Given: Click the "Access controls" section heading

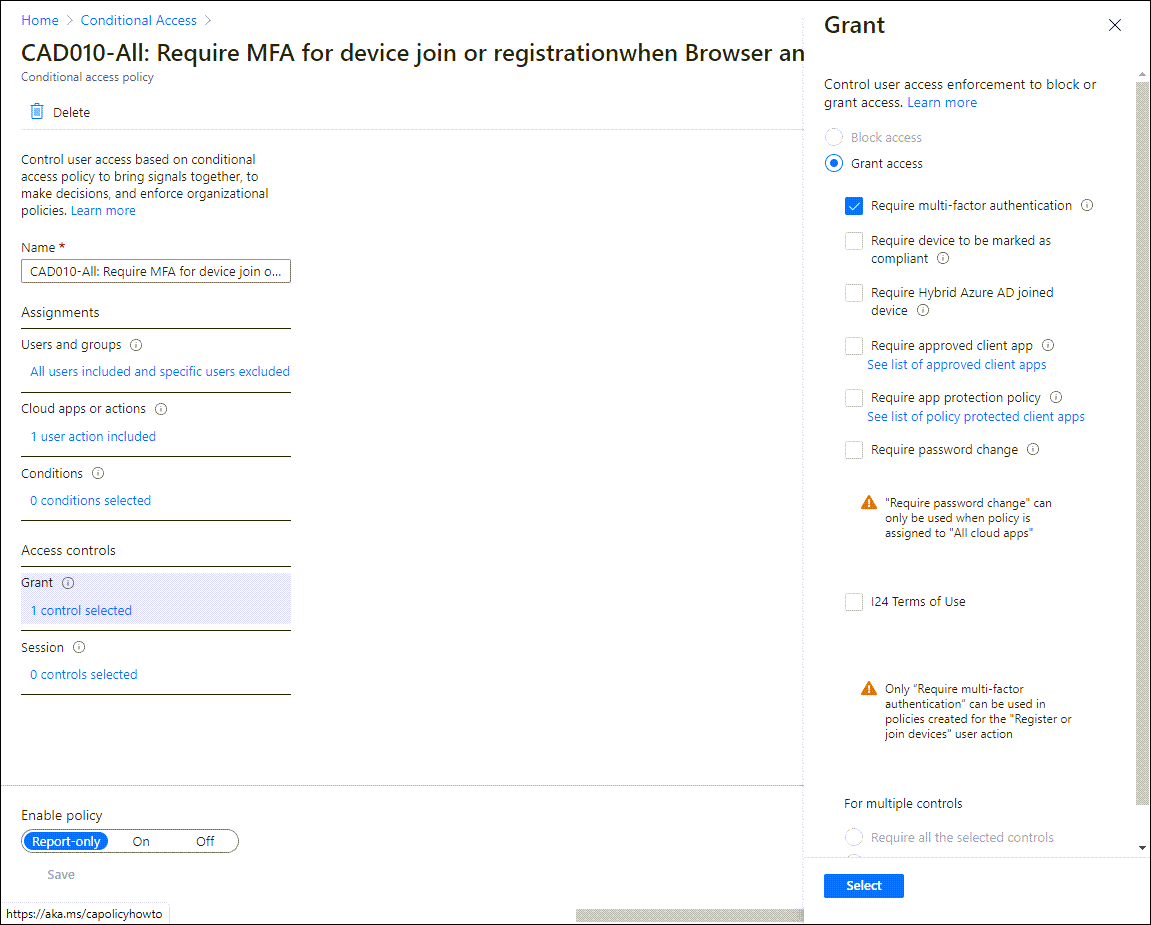Looking at the screenshot, I should (x=68, y=551).
